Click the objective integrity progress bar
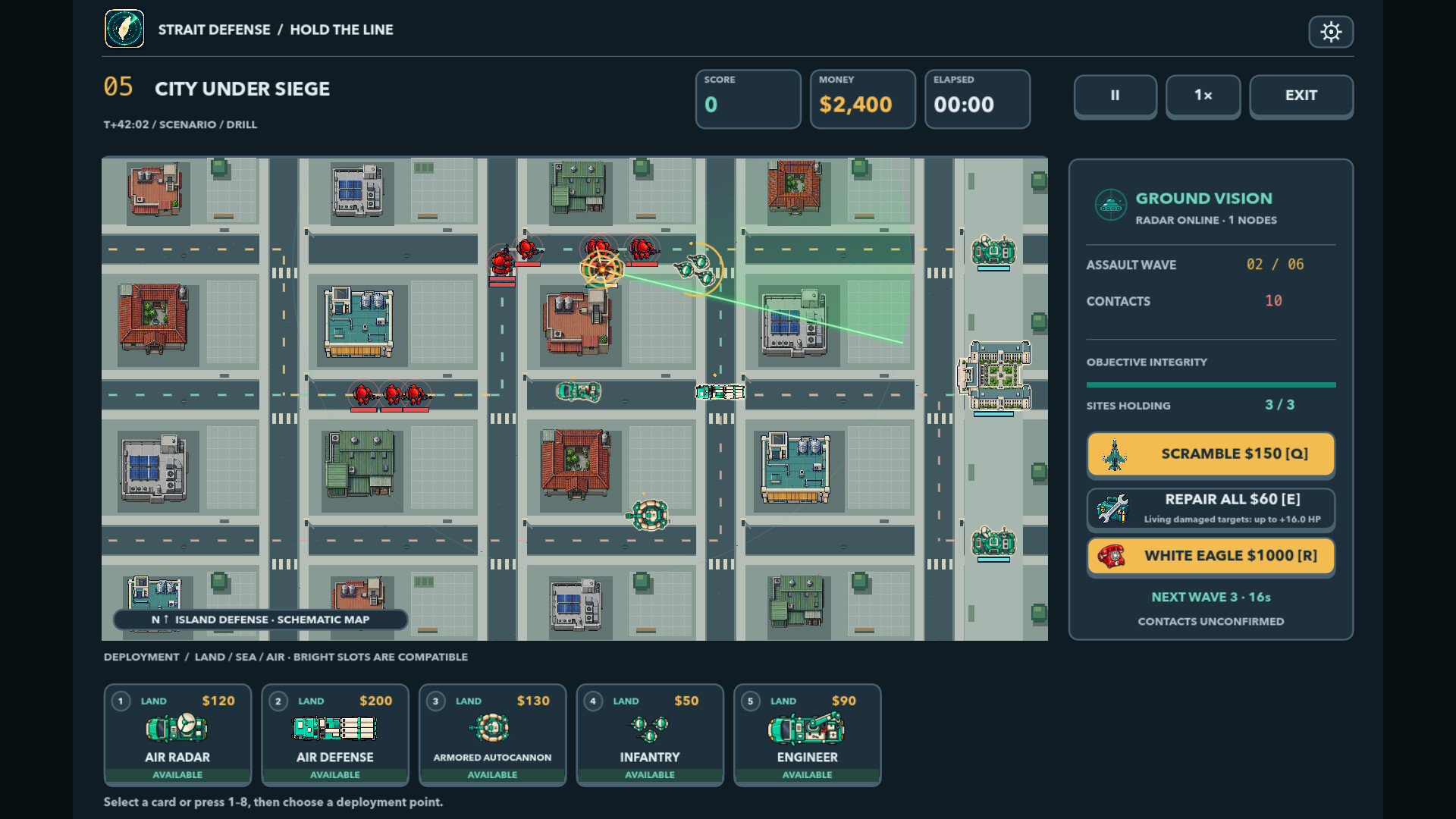This screenshot has height=819, width=1456. (x=1211, y=385)
